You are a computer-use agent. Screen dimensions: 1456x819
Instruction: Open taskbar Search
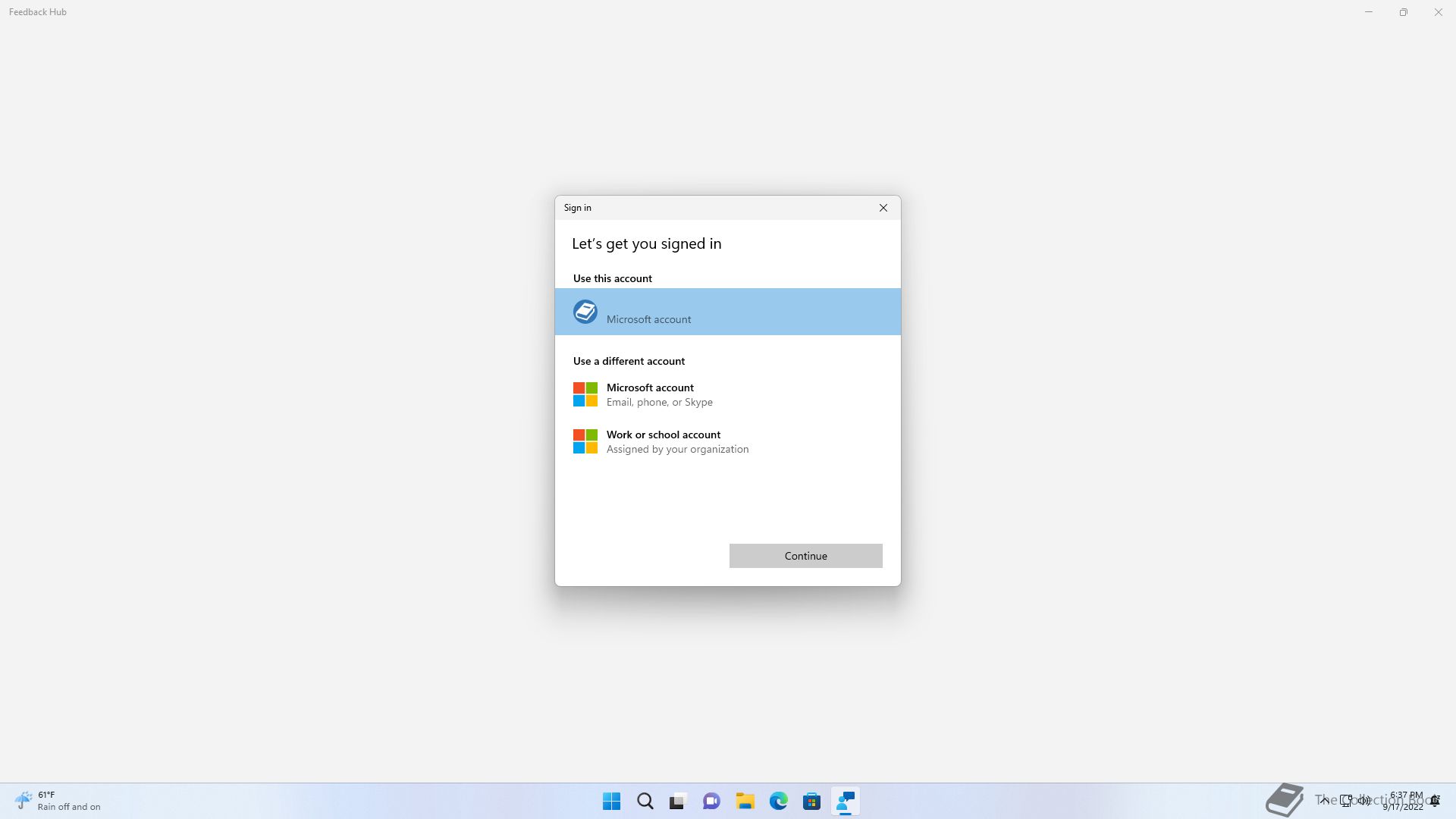(x=645, y=802)
